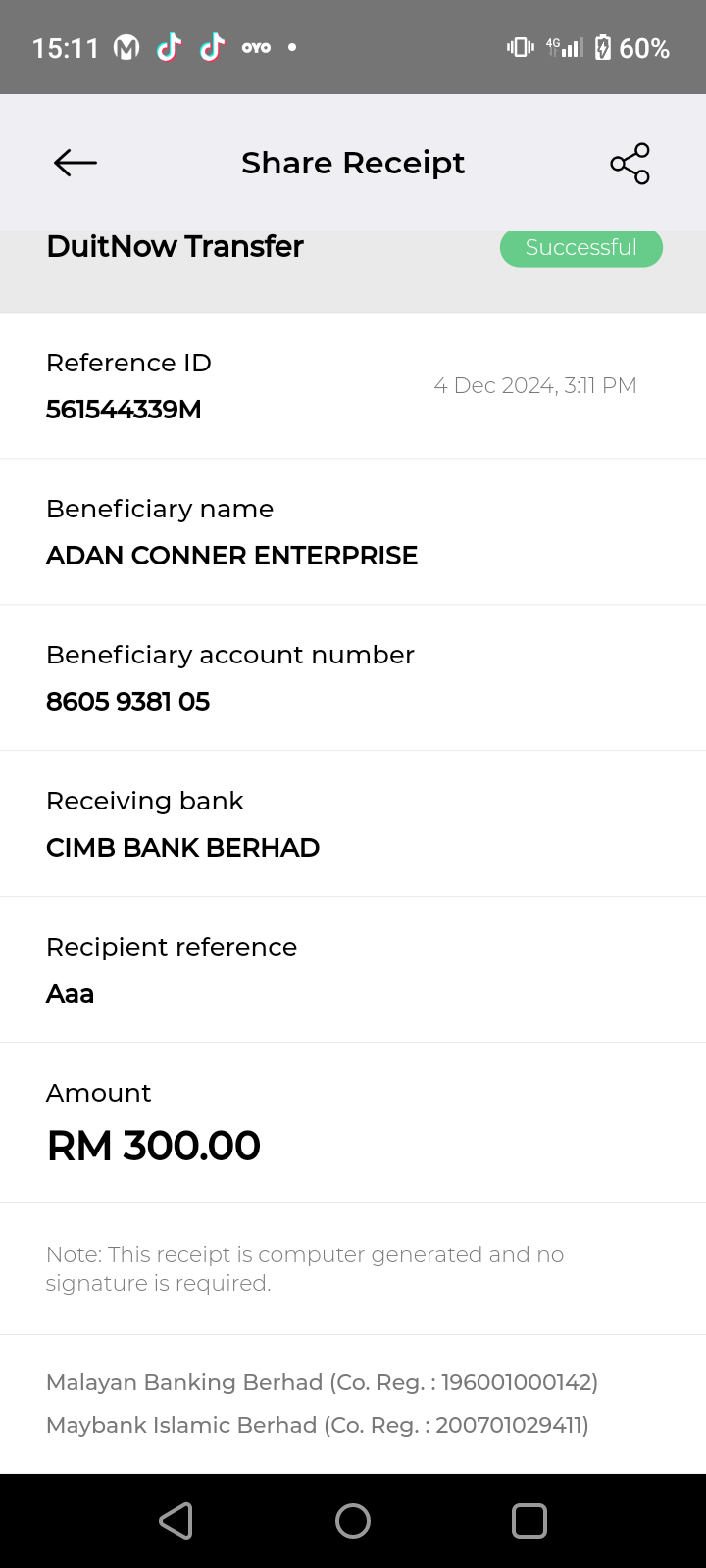Viewport: 706px width, 1568px height.
Task: Tap the Share Receipt title
Action: pyautogui.click(x=353, y=163)
